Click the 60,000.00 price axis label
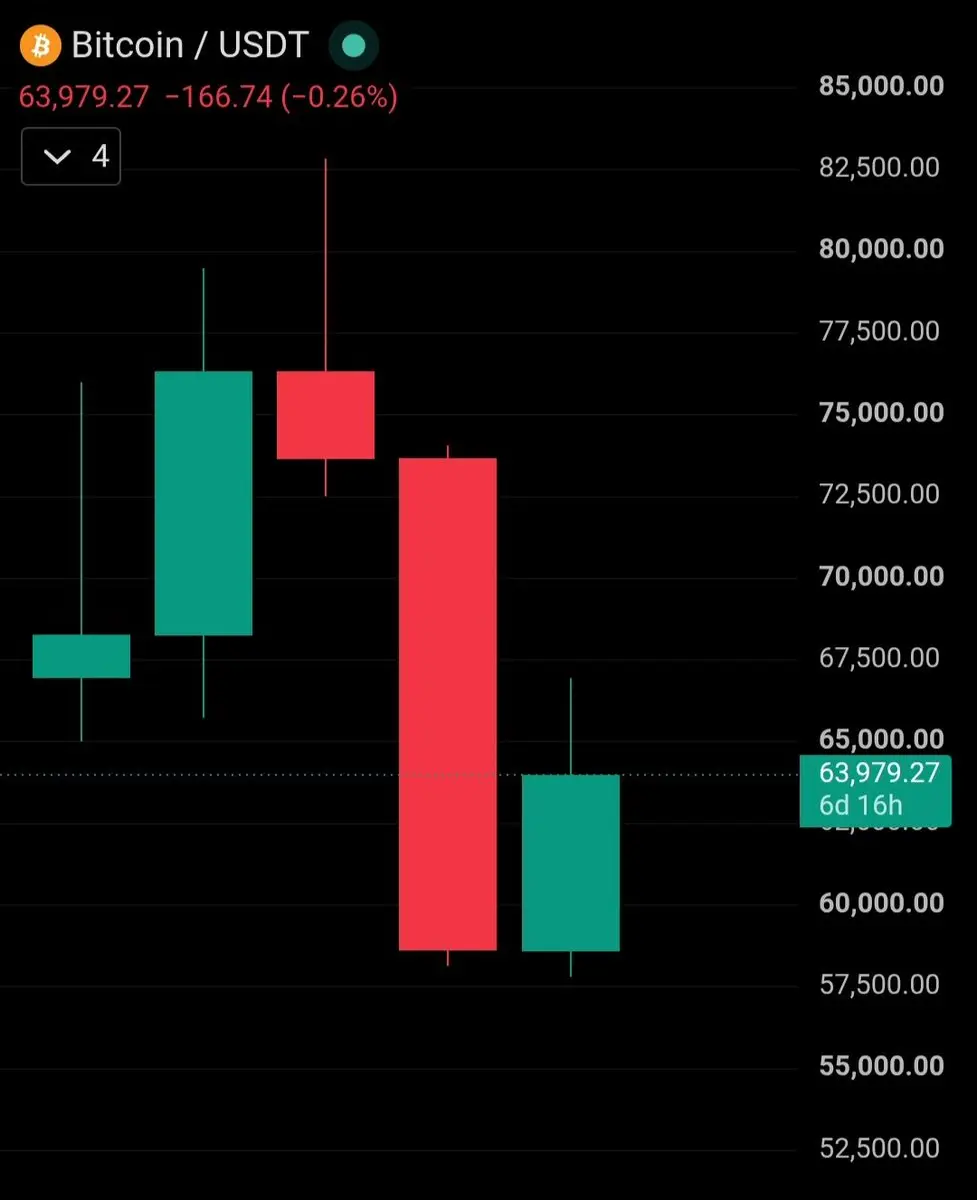The width and height of the screenshot is (977, 1200). [881, 903]
